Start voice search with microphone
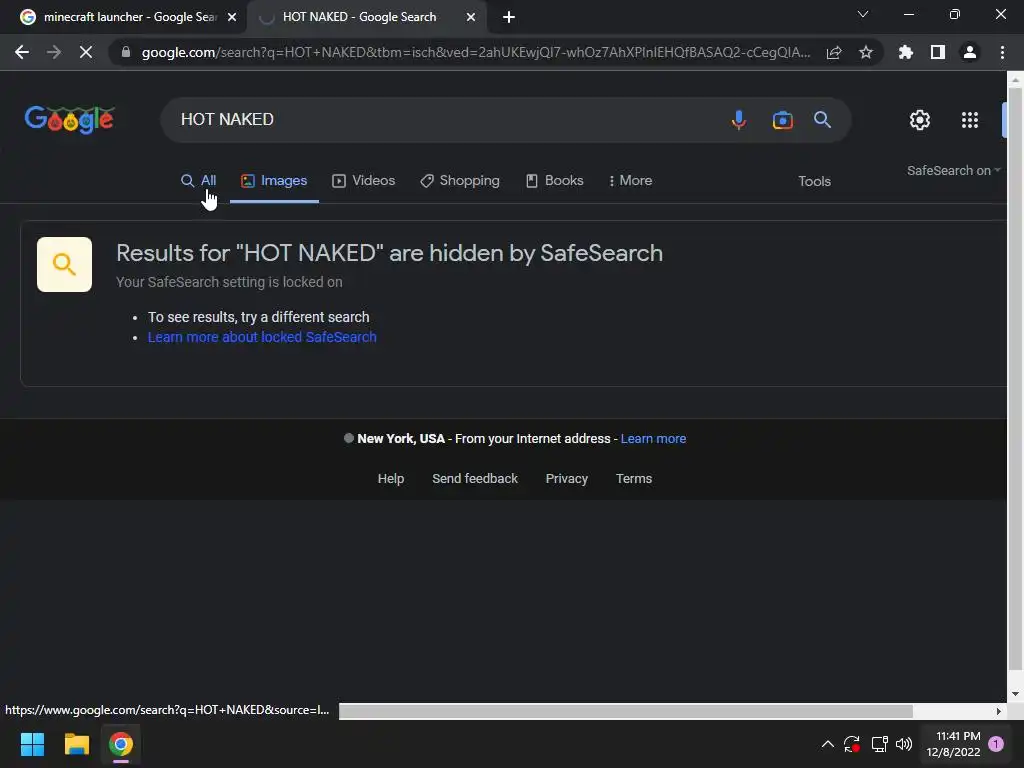The image size is (1024, 768). (x=739, y=120)
